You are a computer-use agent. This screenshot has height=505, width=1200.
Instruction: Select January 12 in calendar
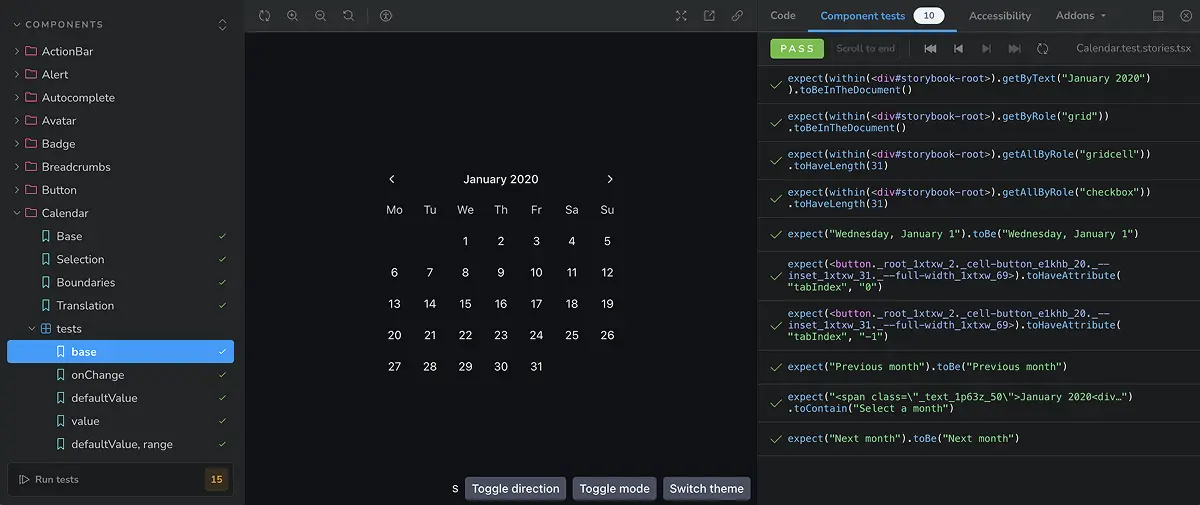pyautogui.click(x=607, y=272)
